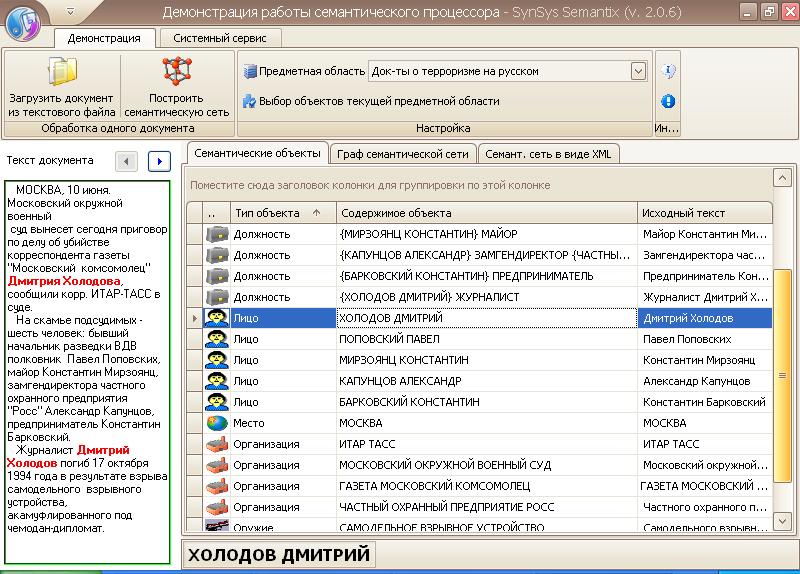This screenshot has height=574, width=800.
Task: Click briefcase icon of БАРКОВСКИЙ ПРЕДПРИНИМАТЕЛЬ row
Action: 217,276
